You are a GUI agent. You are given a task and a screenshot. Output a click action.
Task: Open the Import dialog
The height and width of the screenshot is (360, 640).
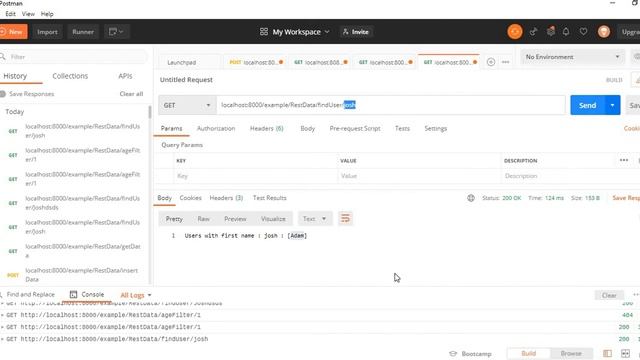(47, 32)
